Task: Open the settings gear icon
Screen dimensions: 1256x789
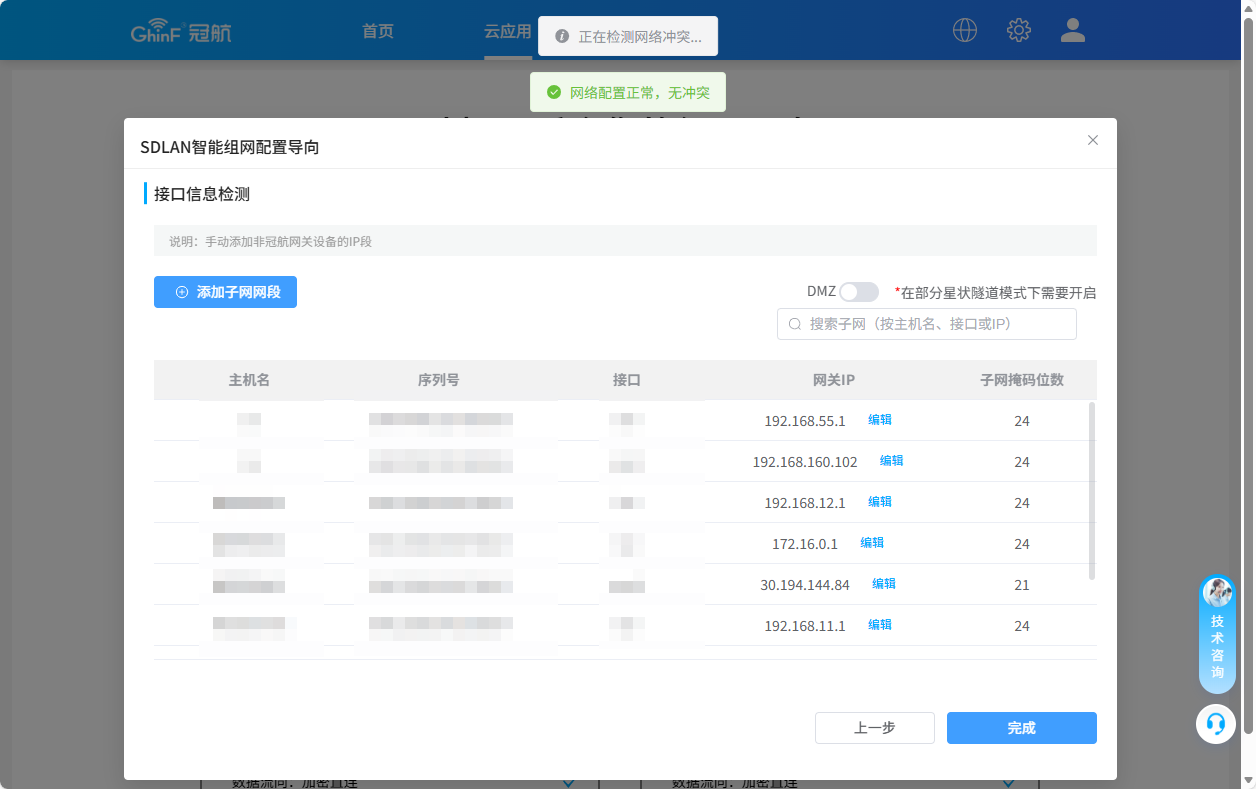Action: [1018, 30]
